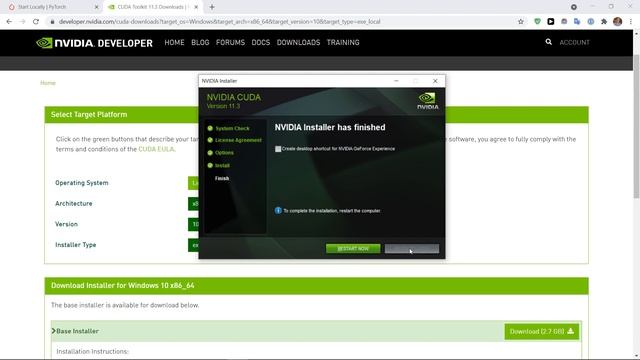Click the green Operating System option button

coord(193,183)
